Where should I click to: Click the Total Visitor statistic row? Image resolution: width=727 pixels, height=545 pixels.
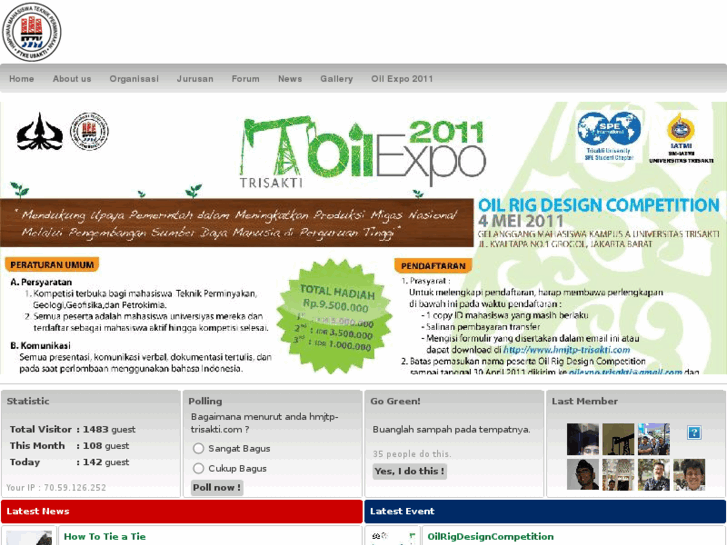73,430
